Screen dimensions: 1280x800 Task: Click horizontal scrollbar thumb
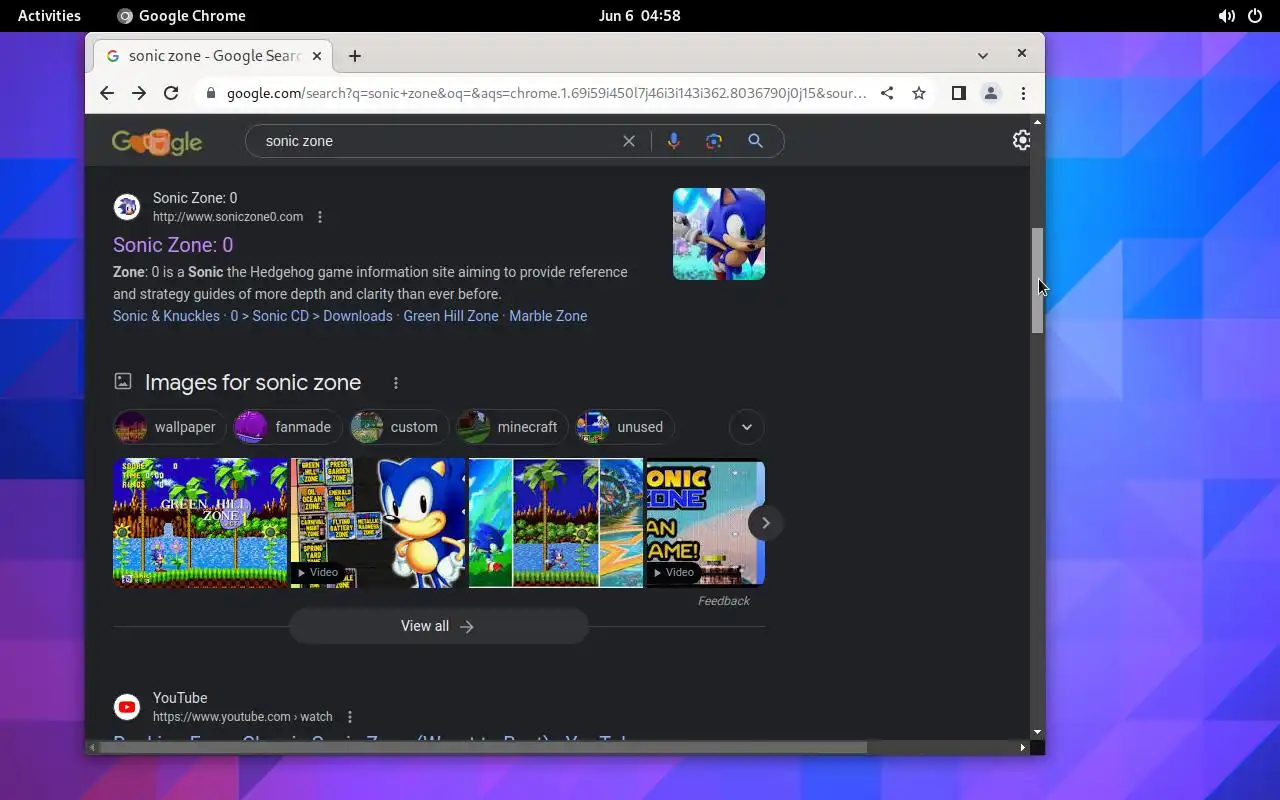482,747
